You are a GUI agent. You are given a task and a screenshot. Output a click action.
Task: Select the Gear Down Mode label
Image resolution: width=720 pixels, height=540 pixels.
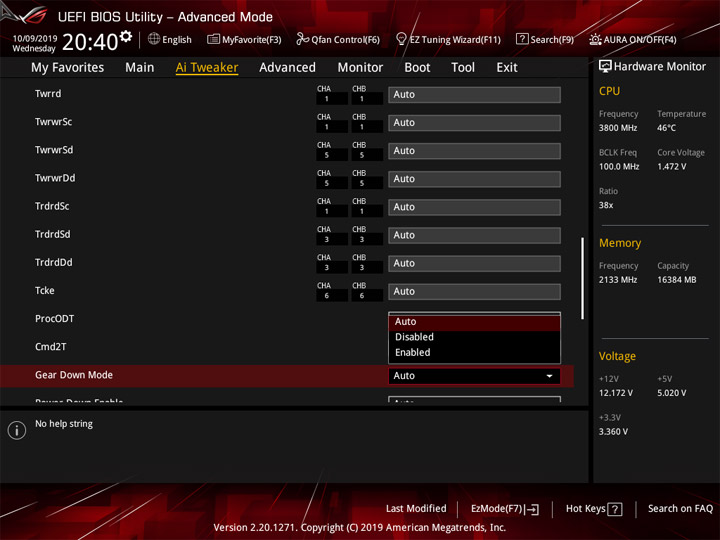coord(74,375)
